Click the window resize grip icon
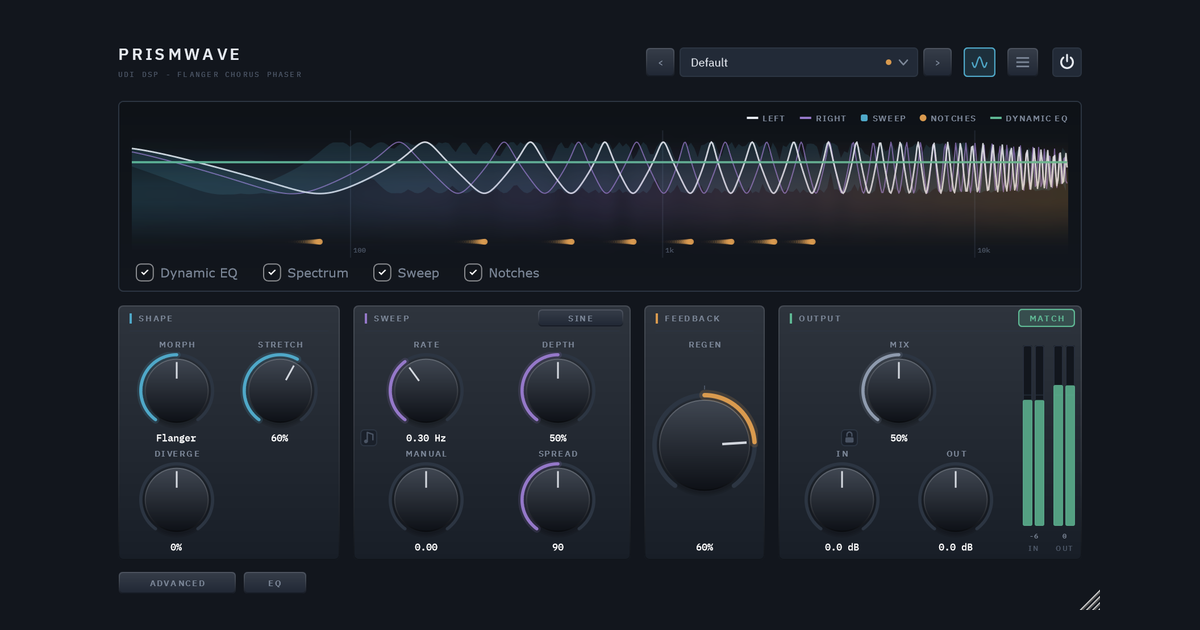 tap(1090, 600)
